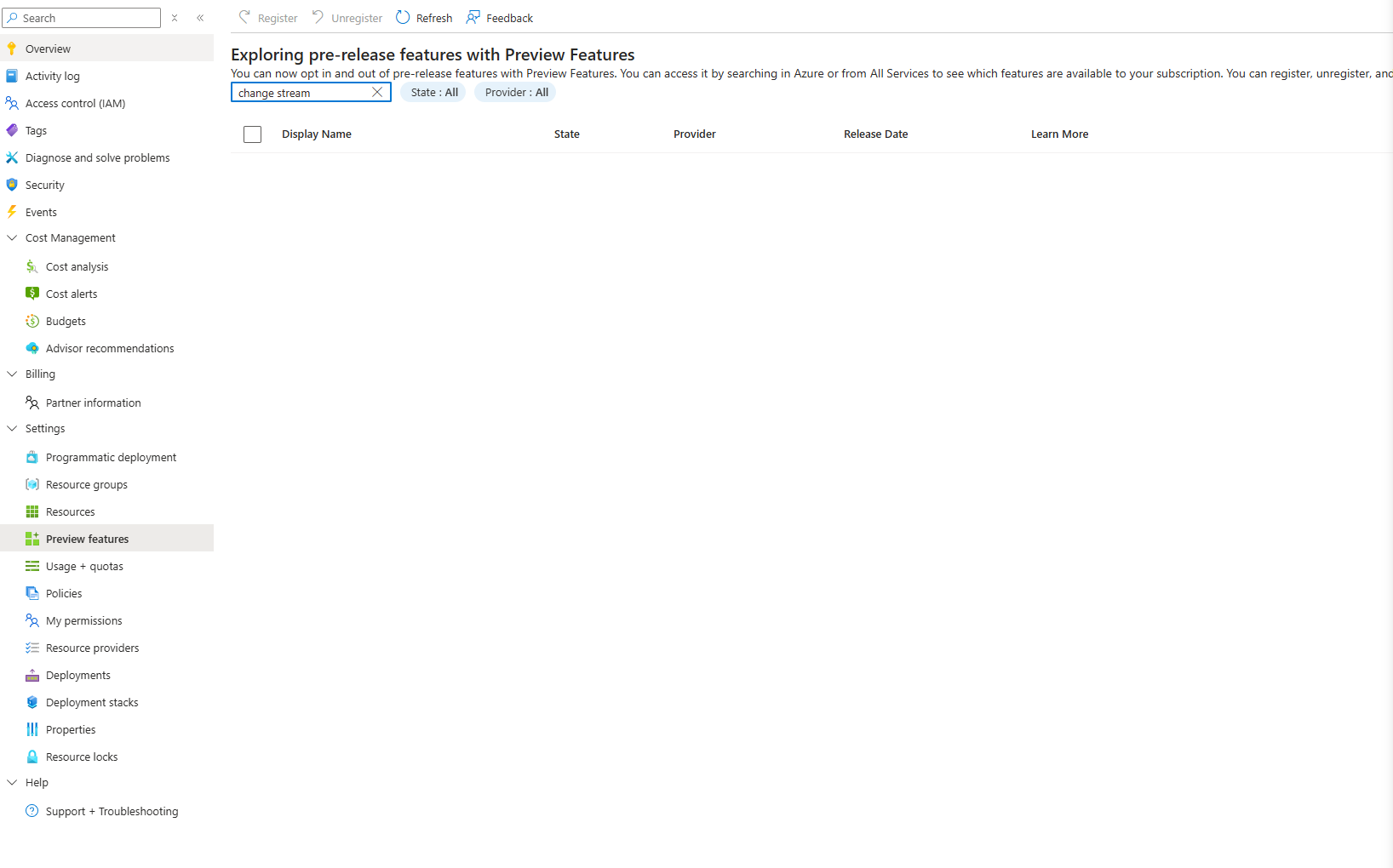Open the State : All filter
Screen dimensions: 1393x868
(x=433, y=92)
